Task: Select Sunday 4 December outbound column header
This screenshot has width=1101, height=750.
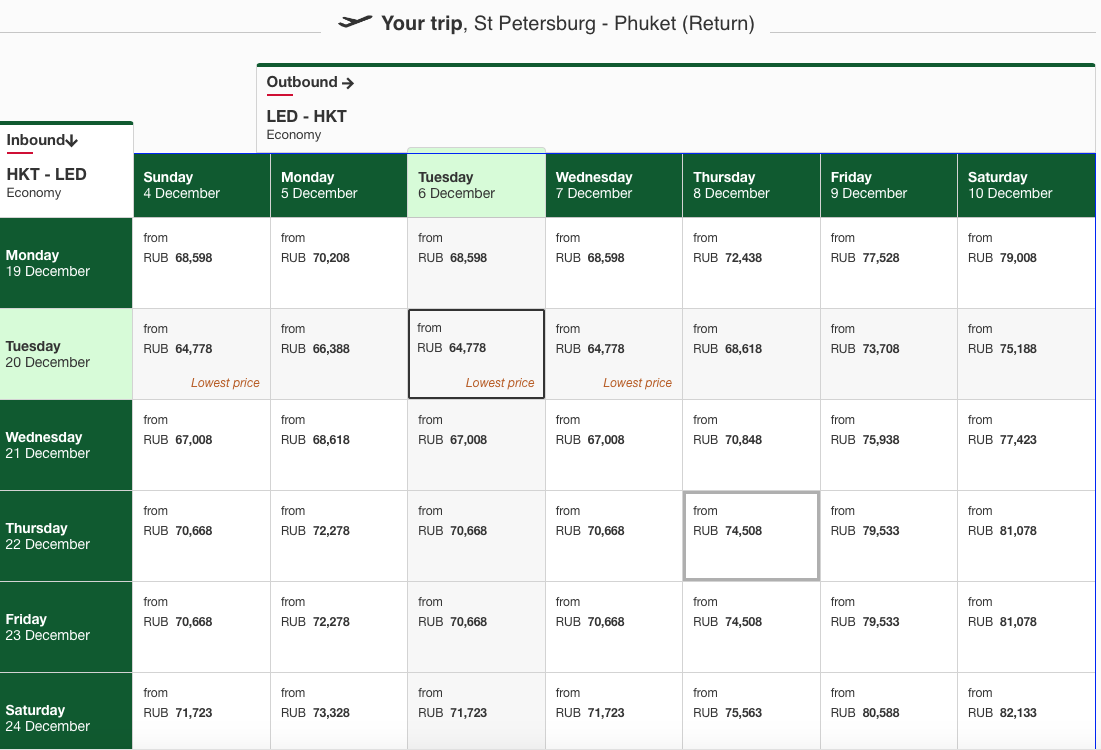Action: coord(202,185)
